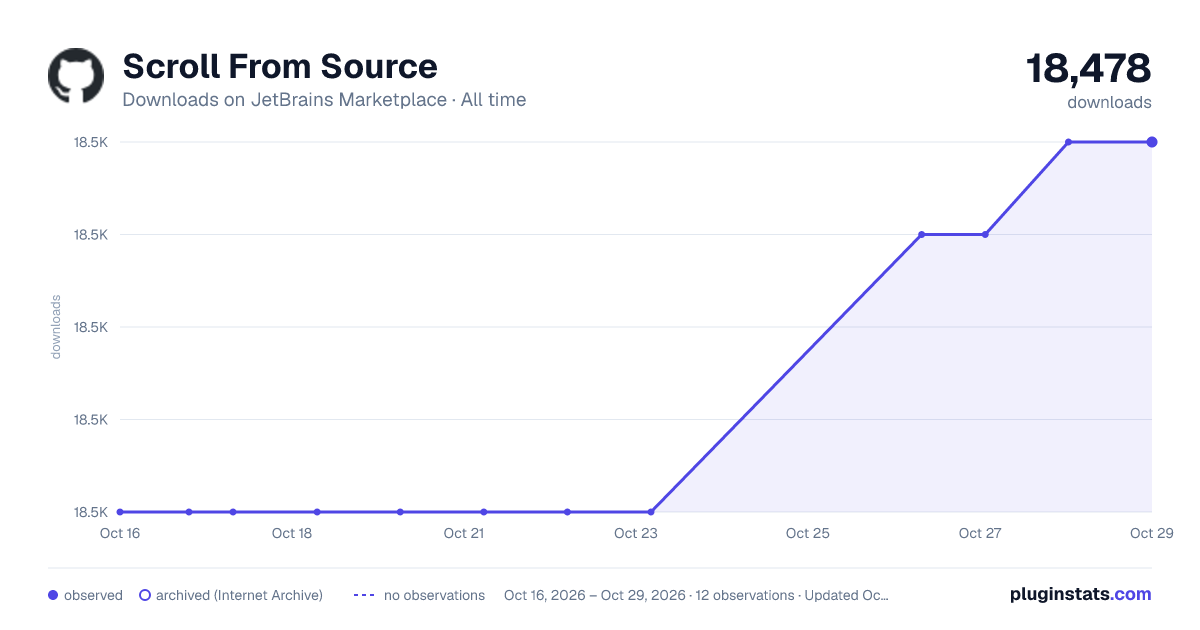Viewport: 1200px width, 630px height.
Task: Click the archived Internet Archive legend circle
Action: (x=145, y=595)
